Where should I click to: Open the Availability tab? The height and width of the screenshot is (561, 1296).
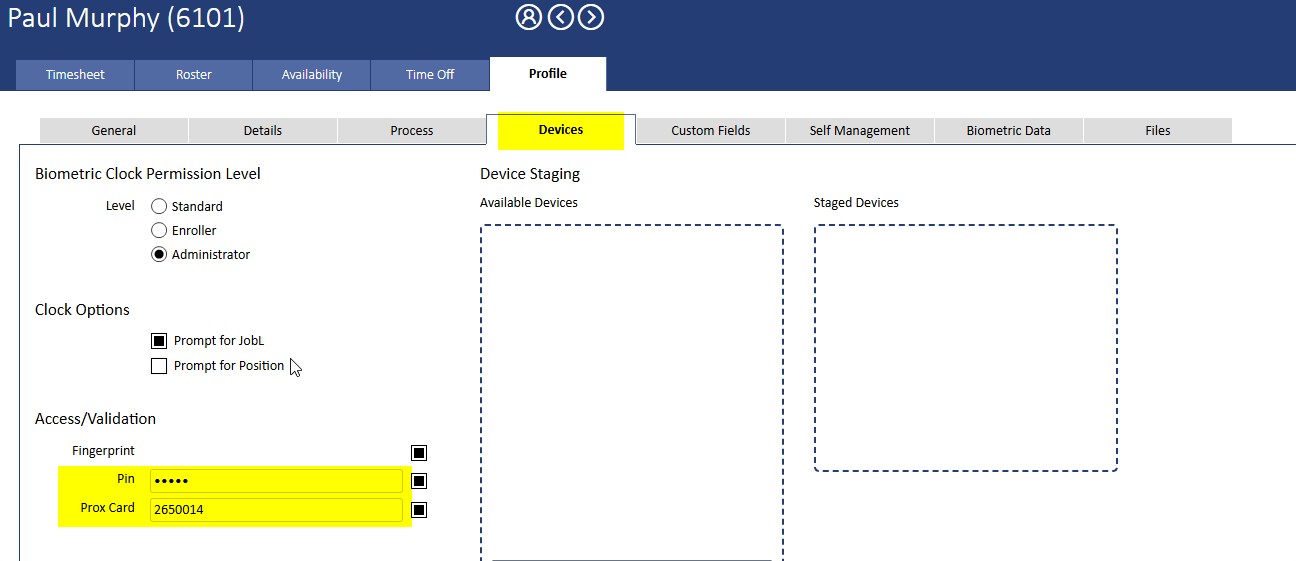(x=311, y=74)
